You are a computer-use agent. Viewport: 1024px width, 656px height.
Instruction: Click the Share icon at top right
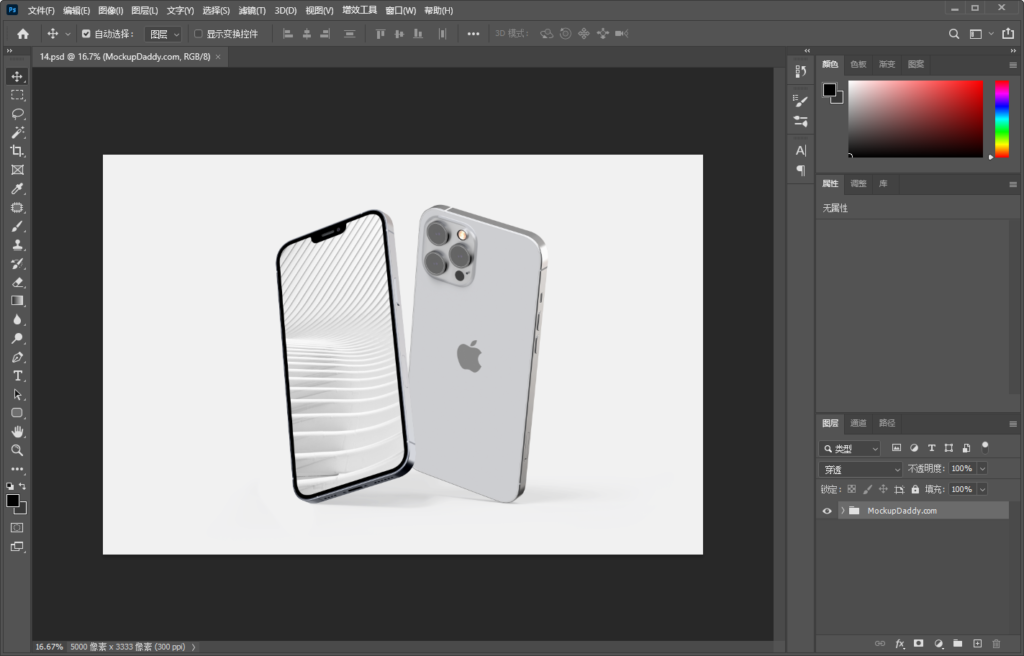point(1008,33)
